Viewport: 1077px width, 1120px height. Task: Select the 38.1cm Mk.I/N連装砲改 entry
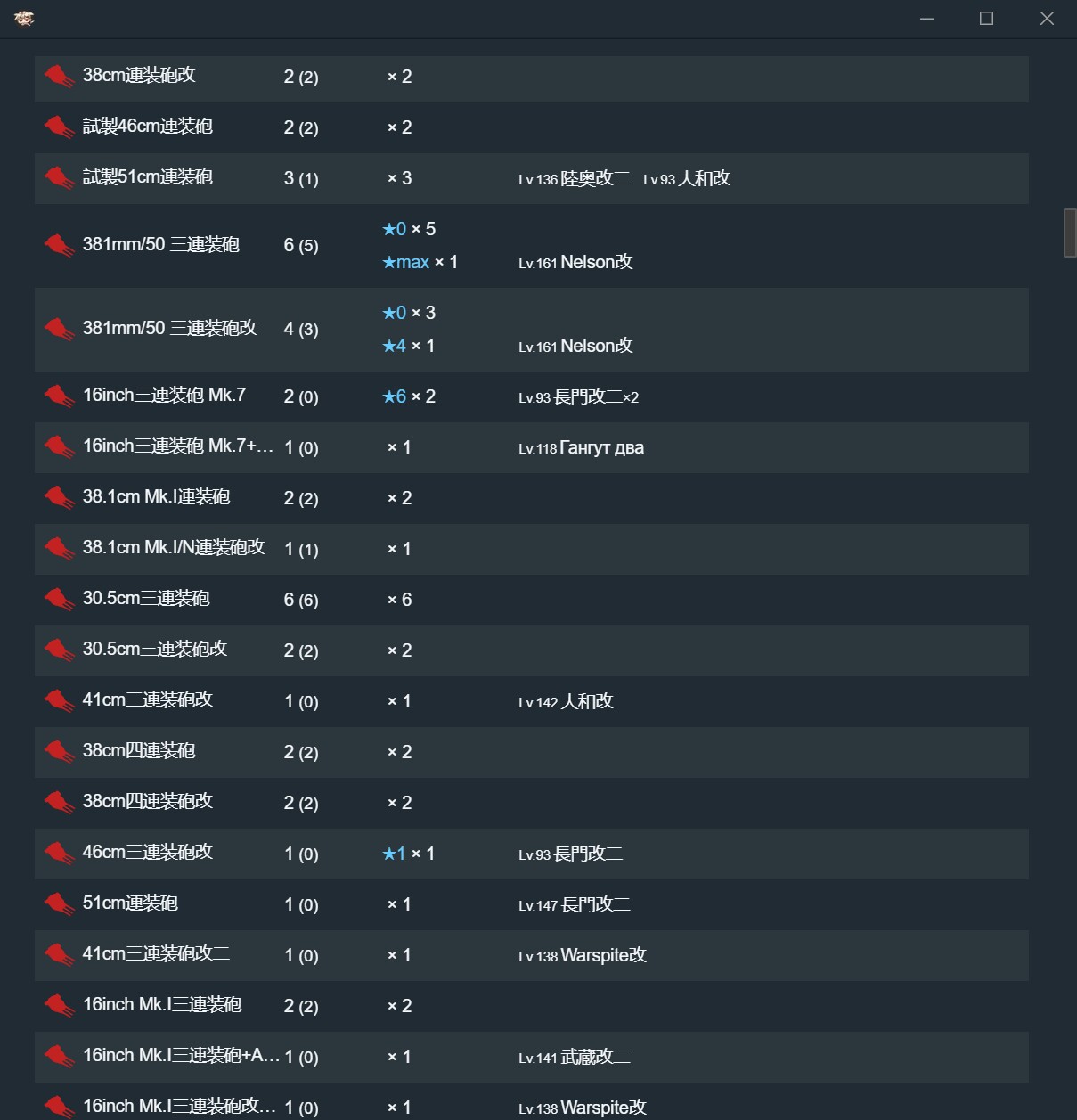click(x=174, y=548)
